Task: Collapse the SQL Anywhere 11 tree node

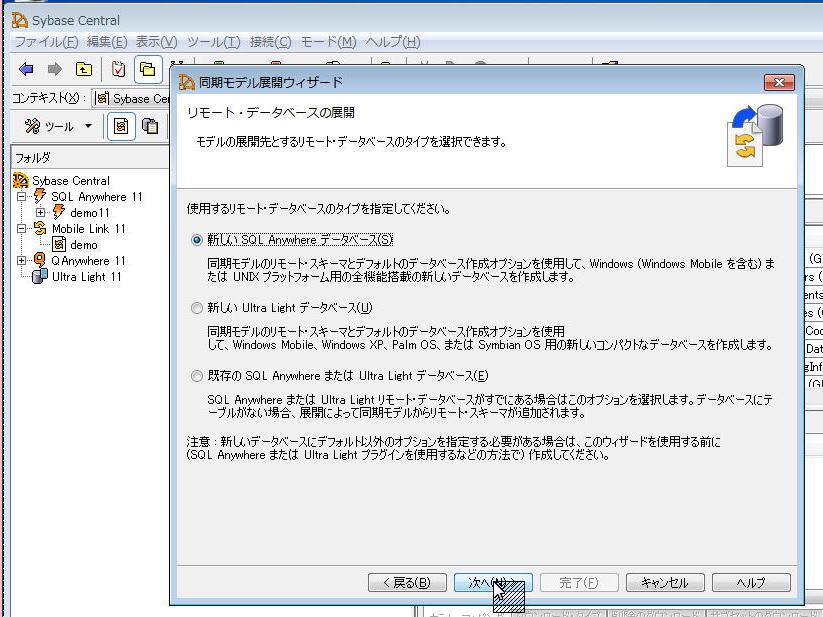Action: click(22, 197)
